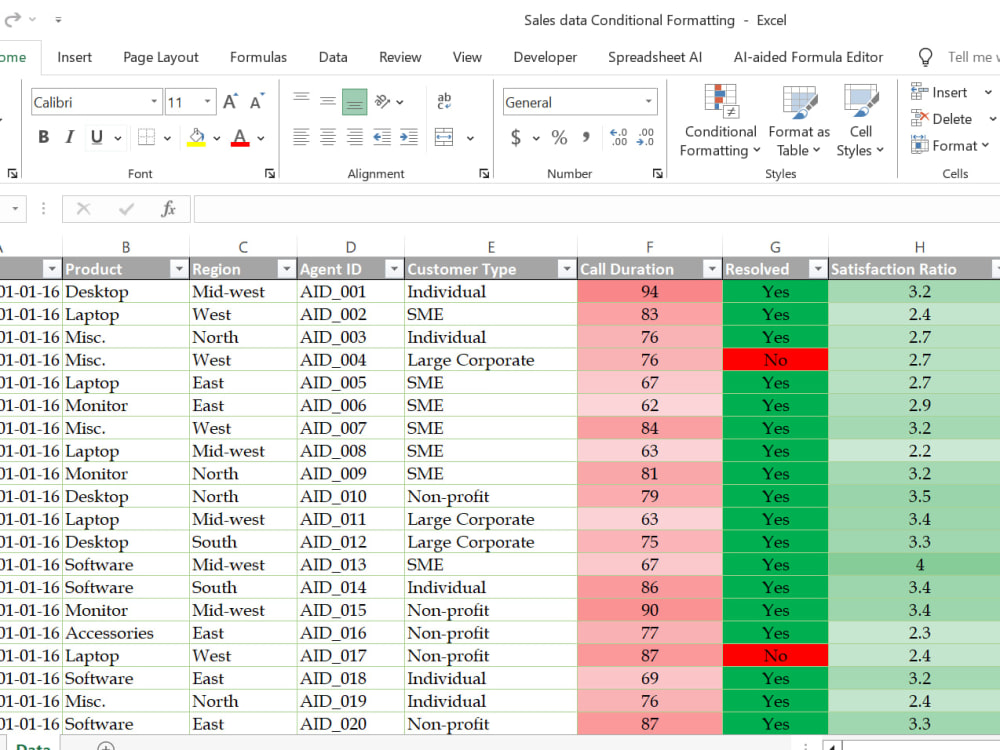This screenshot has height=750, width=1000.
Task: Open Font dialog launcher
Action: tap(270, 173)
